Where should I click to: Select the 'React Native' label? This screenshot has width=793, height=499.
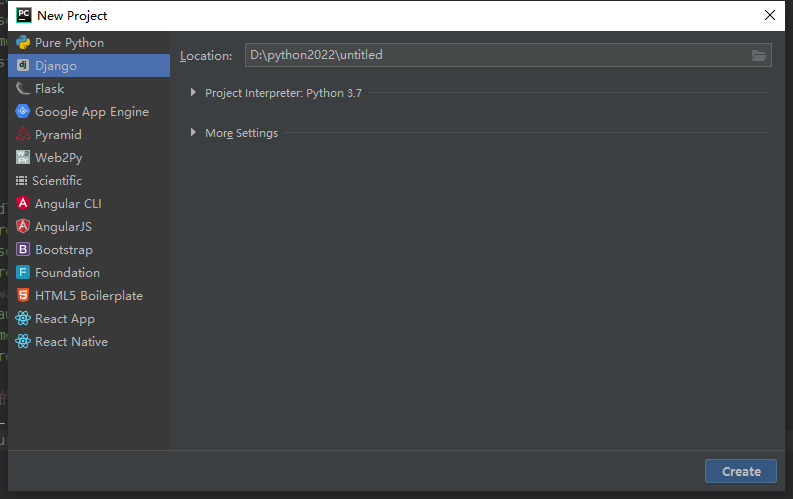click(71, 342)
